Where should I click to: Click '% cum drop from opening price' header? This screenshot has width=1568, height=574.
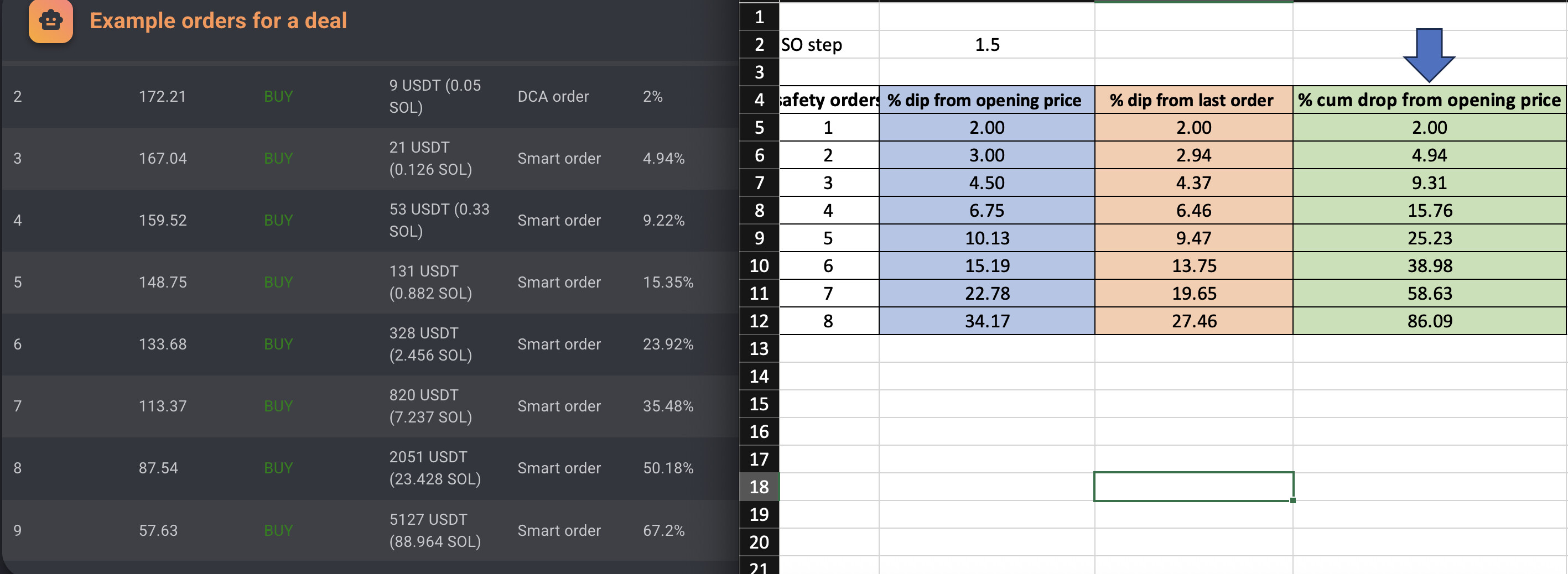click(1429, 100)
